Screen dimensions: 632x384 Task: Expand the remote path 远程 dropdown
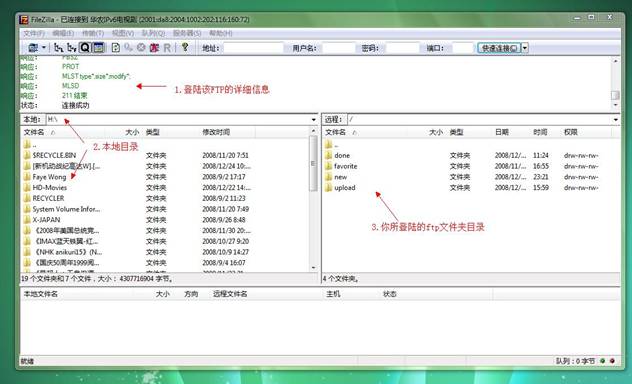click(615, 120)
